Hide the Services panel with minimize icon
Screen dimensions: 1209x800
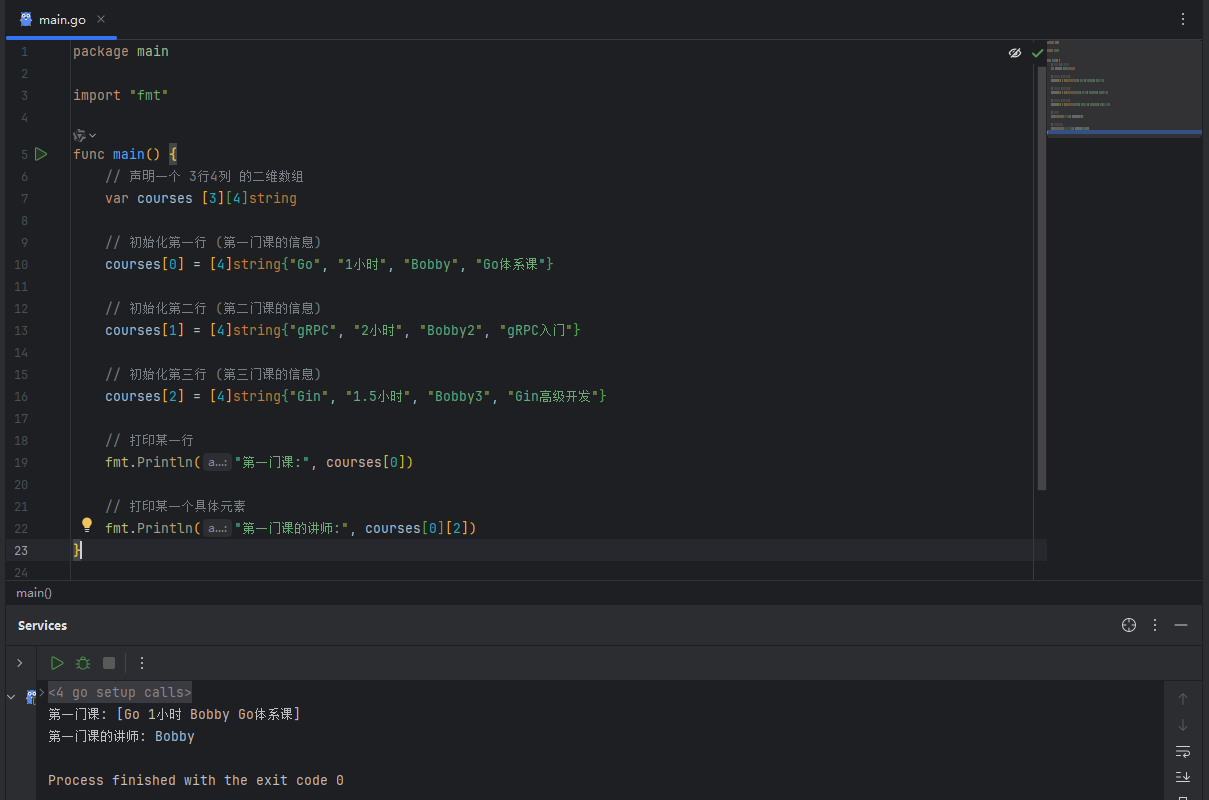coord(1181,625)
